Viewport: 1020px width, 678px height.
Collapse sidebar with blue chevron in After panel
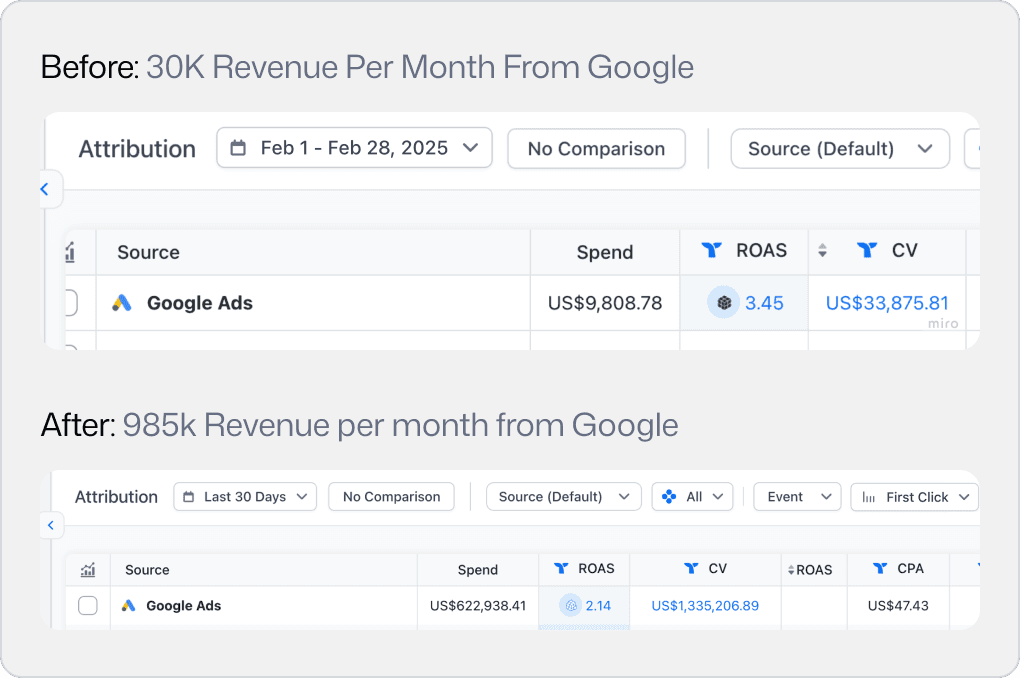51,525
